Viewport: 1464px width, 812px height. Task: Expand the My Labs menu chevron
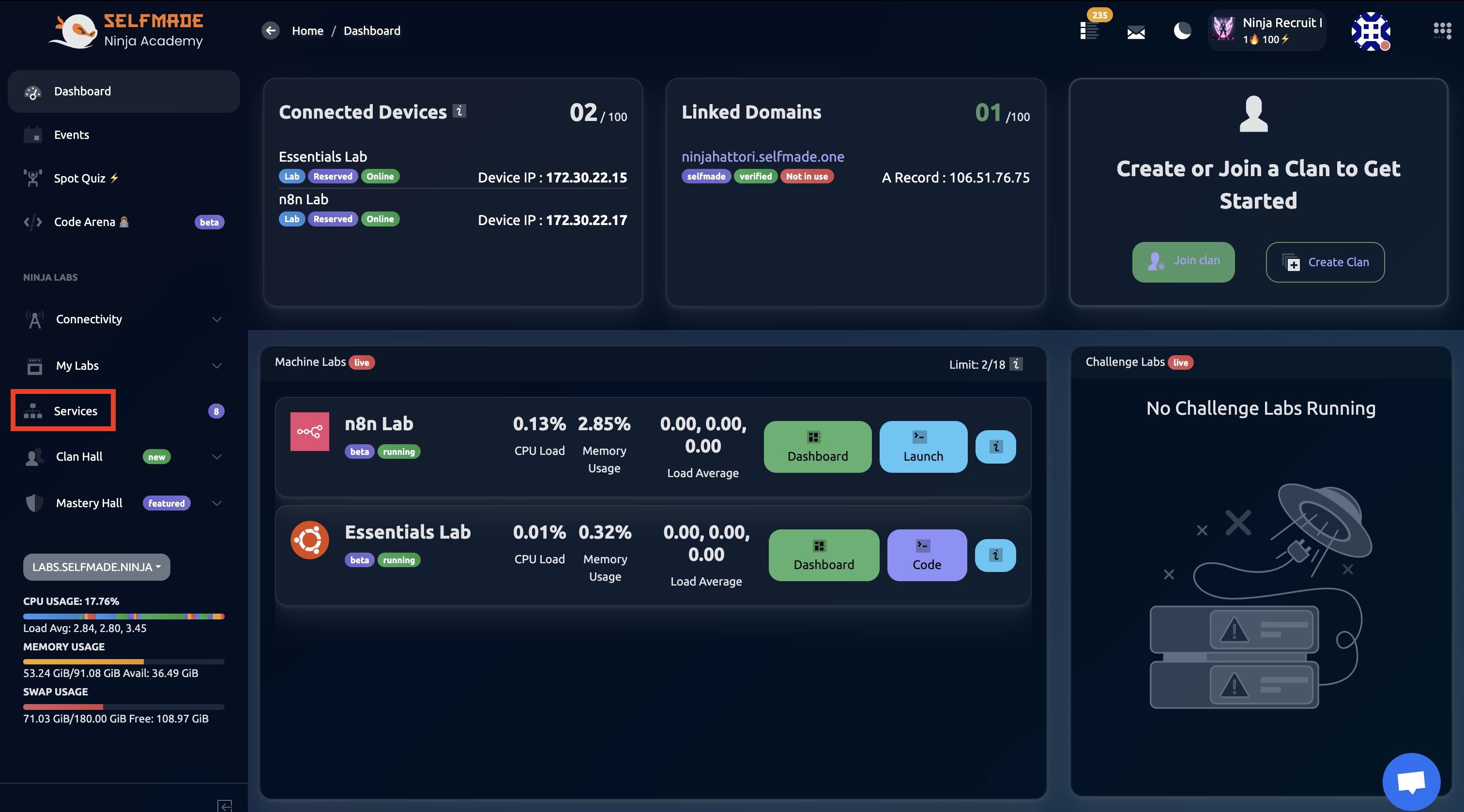click(x=216, y=366)
